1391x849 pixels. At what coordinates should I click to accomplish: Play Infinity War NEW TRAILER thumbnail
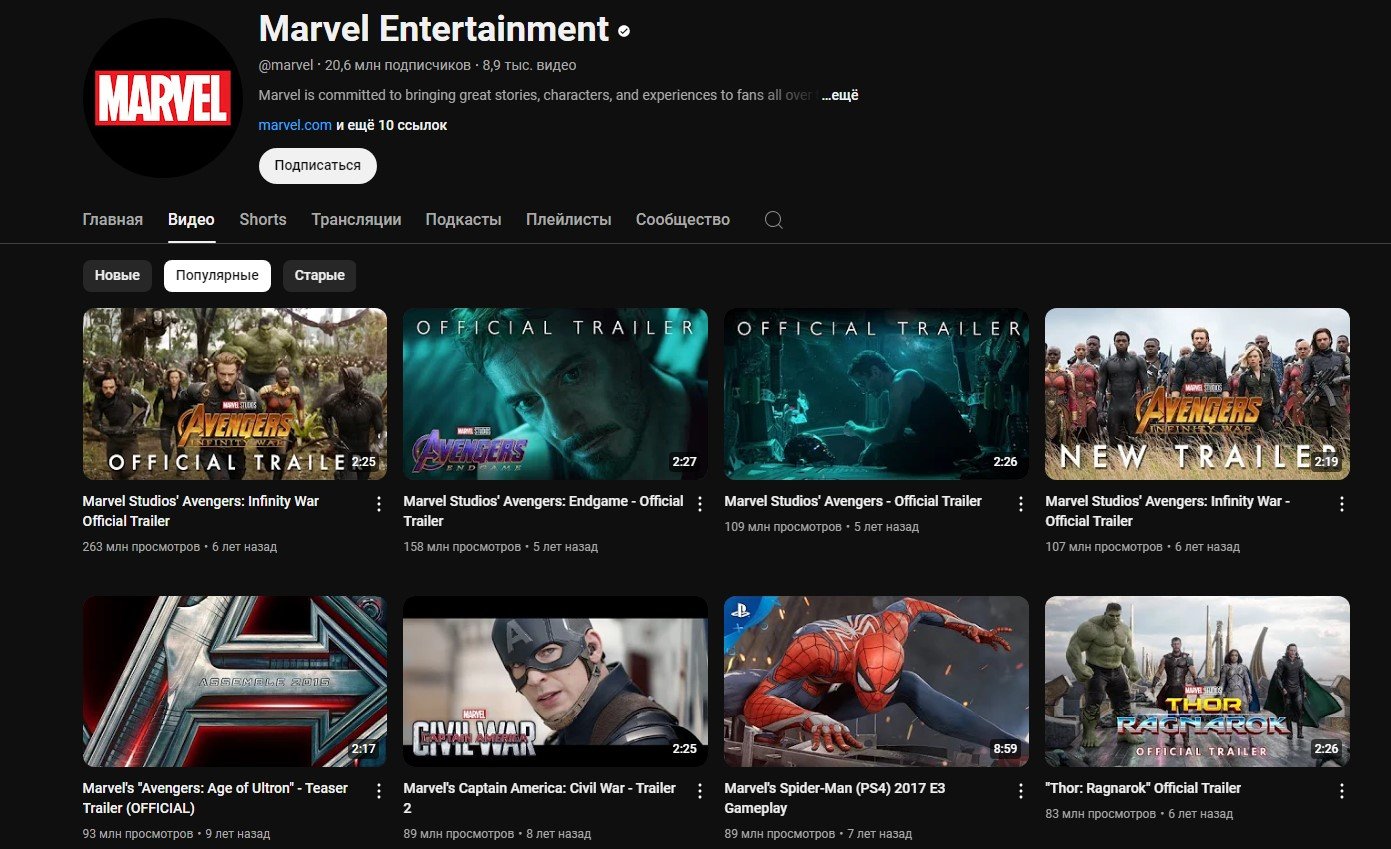pyautogui.click(x=1197, y=393)
